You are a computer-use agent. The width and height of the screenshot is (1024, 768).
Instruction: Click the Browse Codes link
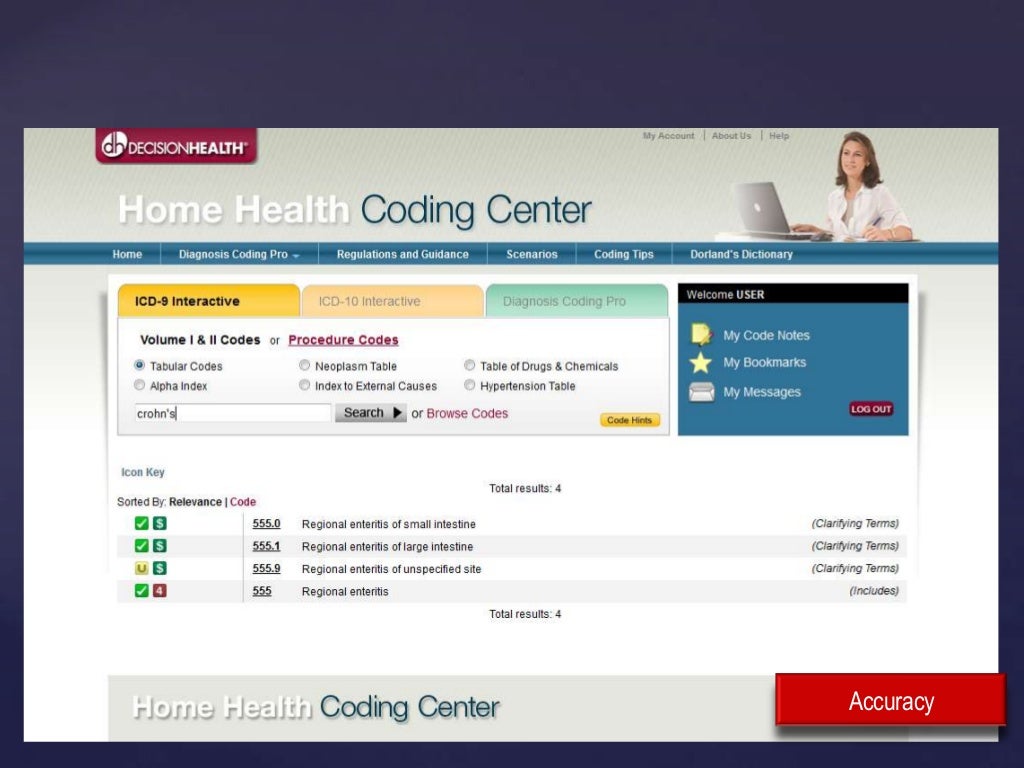[x=467, y=413]
